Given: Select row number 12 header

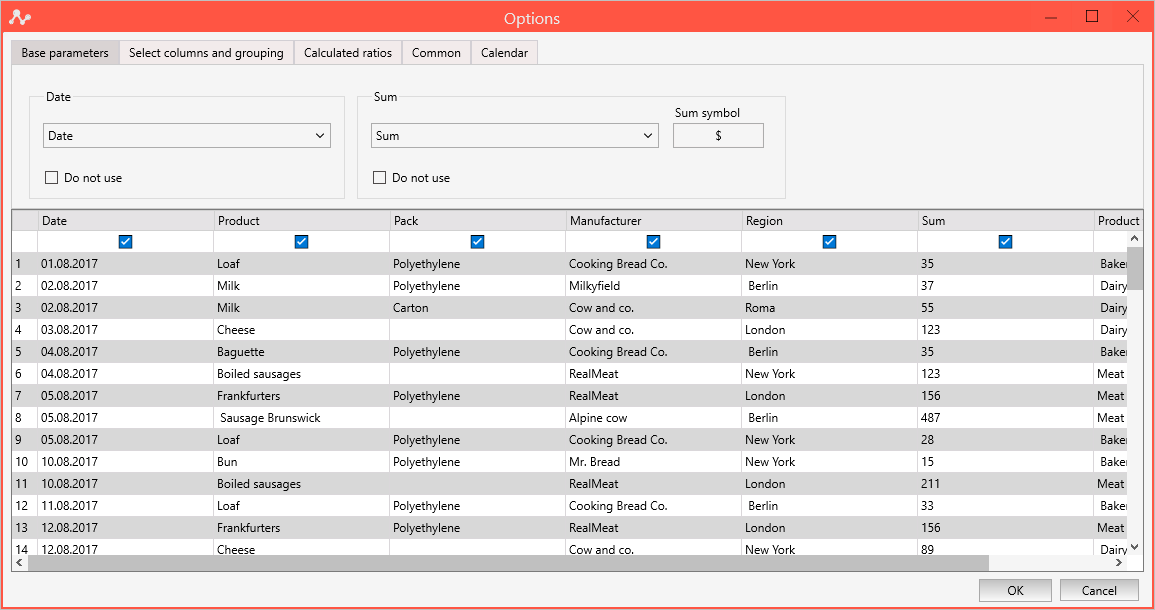Looking at the screenshot, I should click(x=25, y=506).
